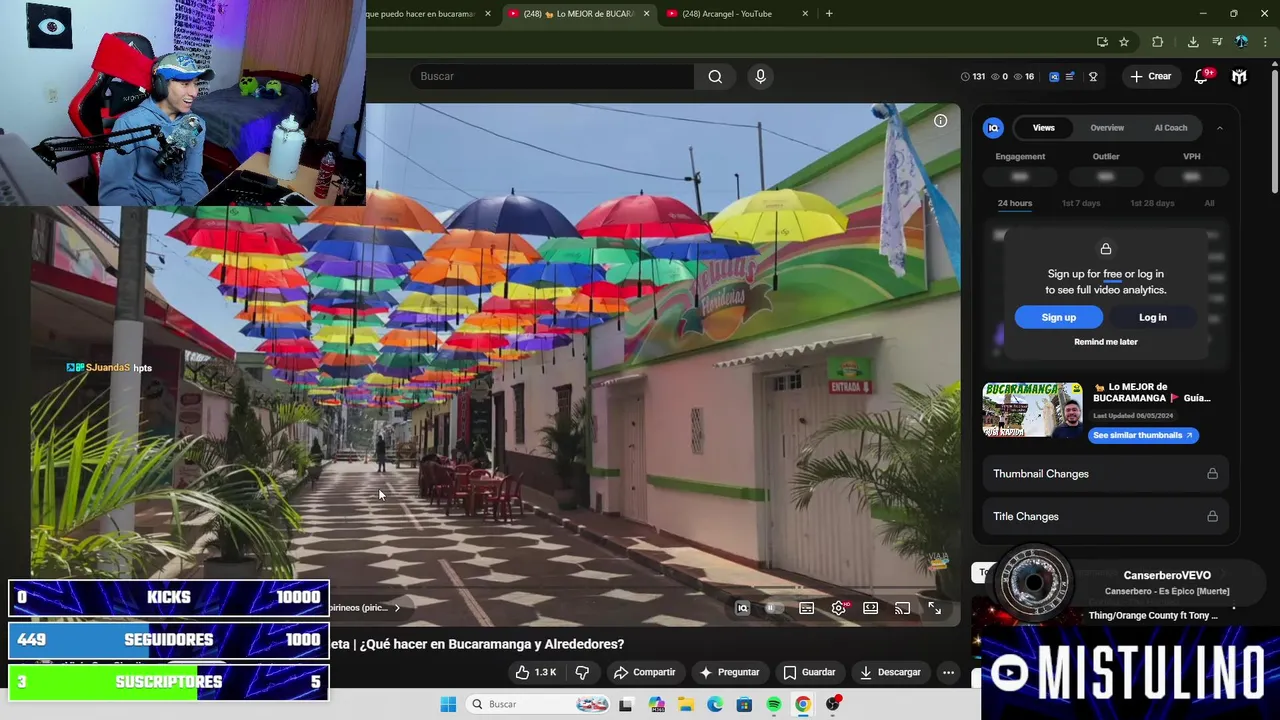Open the video info card icon
This screenshot has width=1280, height=720.
940,120
